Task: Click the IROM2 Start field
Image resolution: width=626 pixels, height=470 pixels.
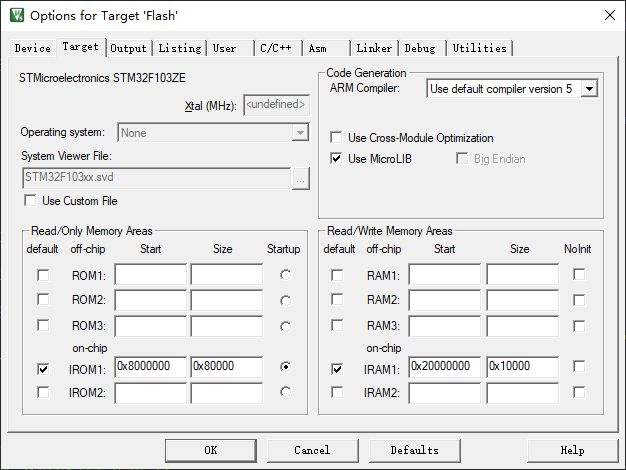Action: (x=151, y=393)
